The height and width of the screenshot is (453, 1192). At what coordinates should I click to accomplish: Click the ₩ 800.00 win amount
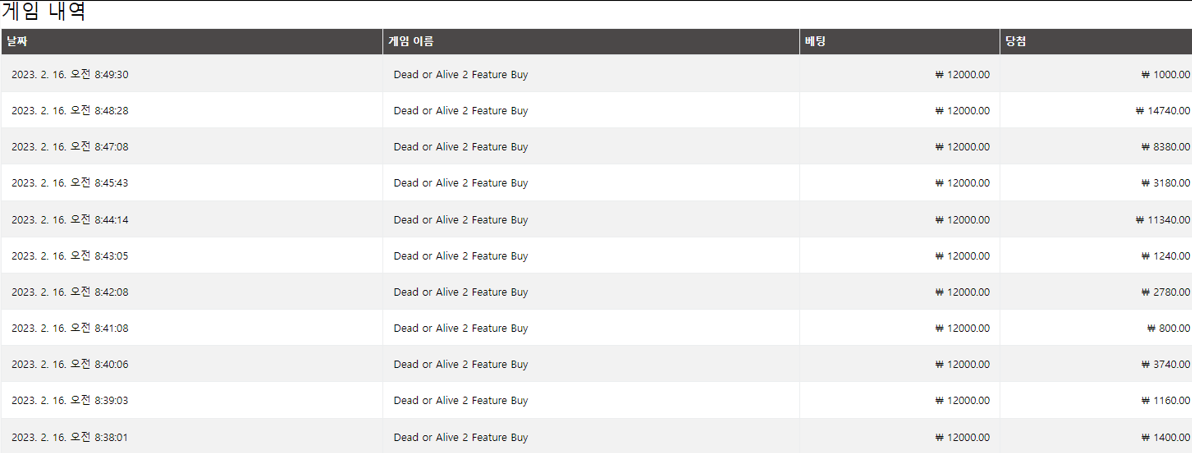tap(1168, 328)
